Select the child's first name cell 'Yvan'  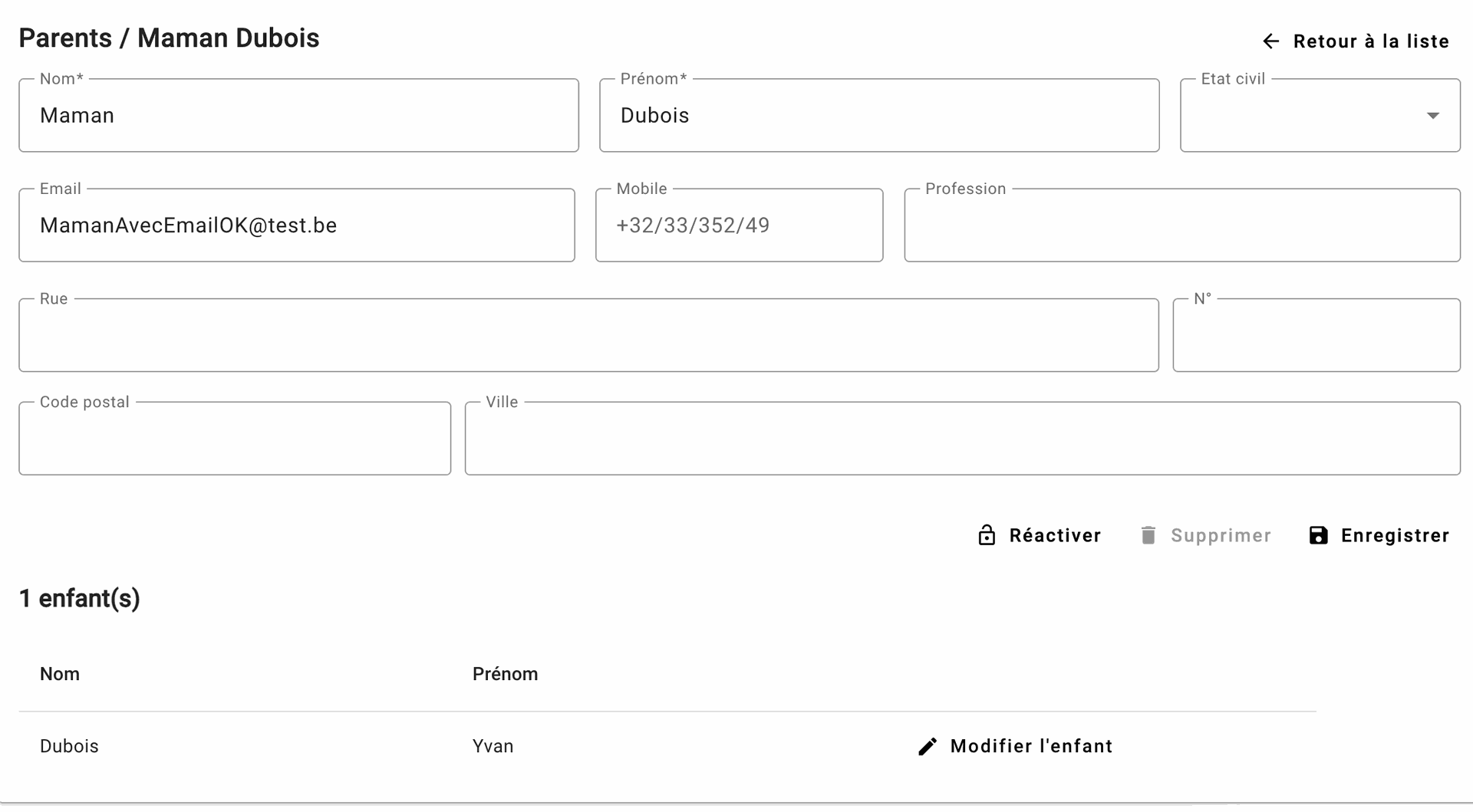click(x=493, y=747)
